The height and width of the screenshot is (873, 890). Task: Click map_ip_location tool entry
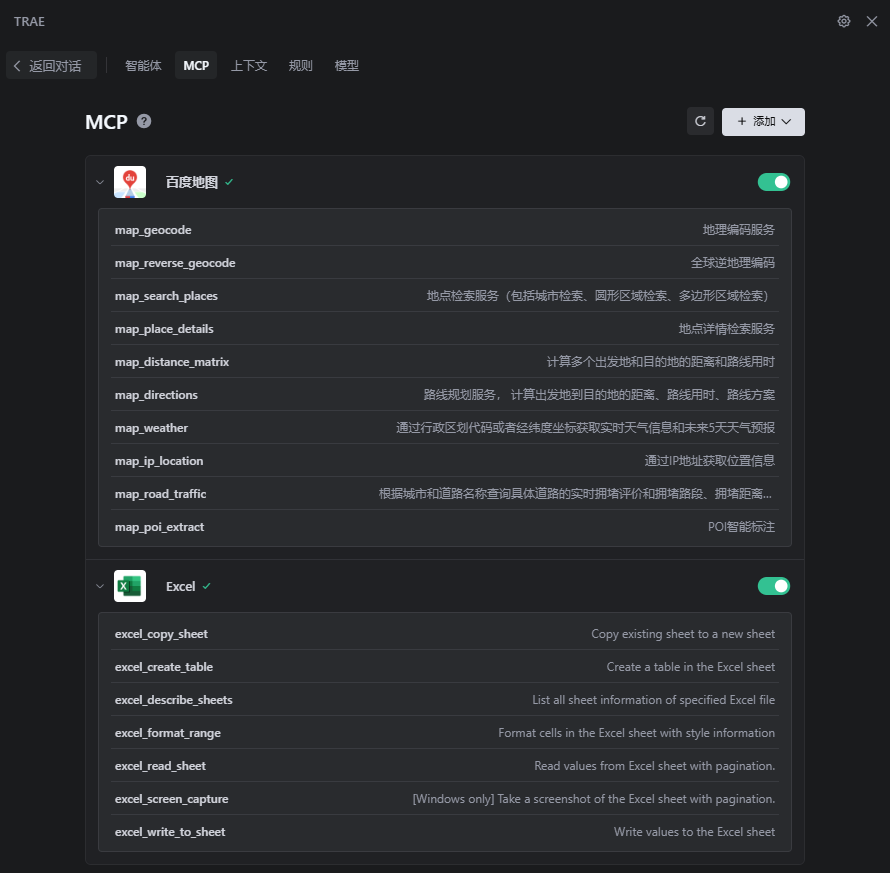coord(444,460)
